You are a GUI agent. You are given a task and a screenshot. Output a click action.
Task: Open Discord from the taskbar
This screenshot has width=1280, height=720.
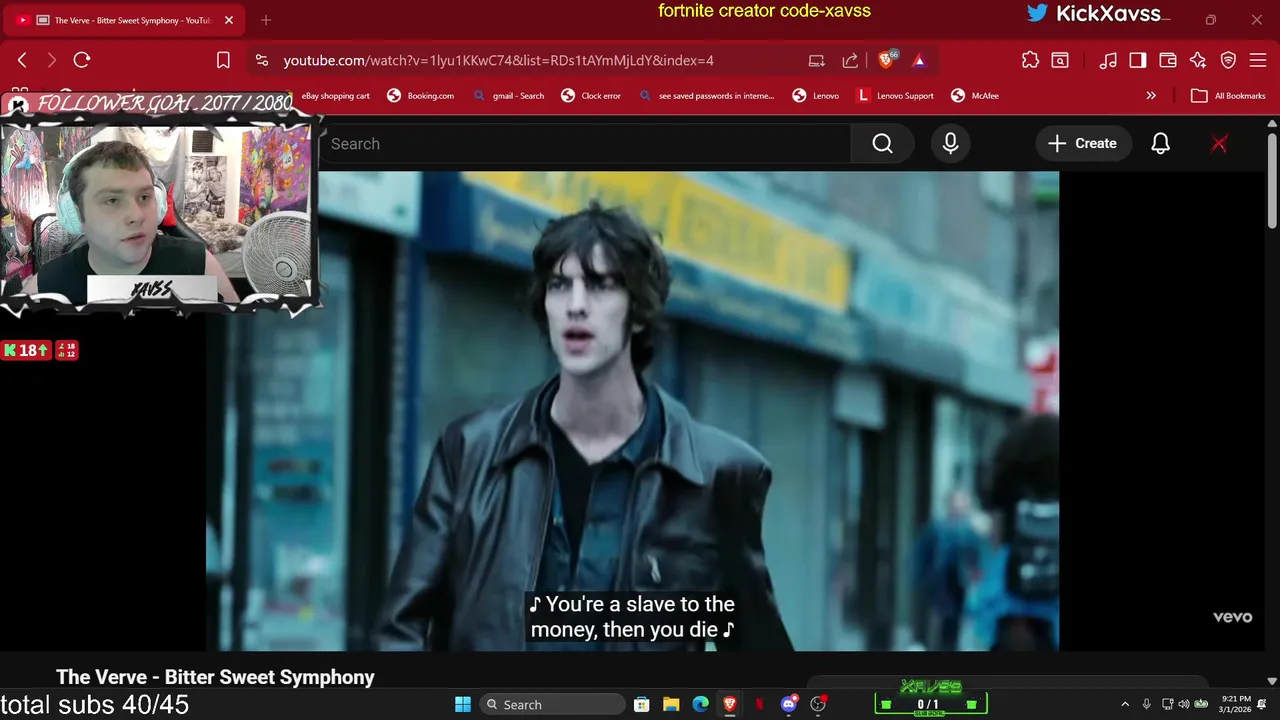point(789,704)
